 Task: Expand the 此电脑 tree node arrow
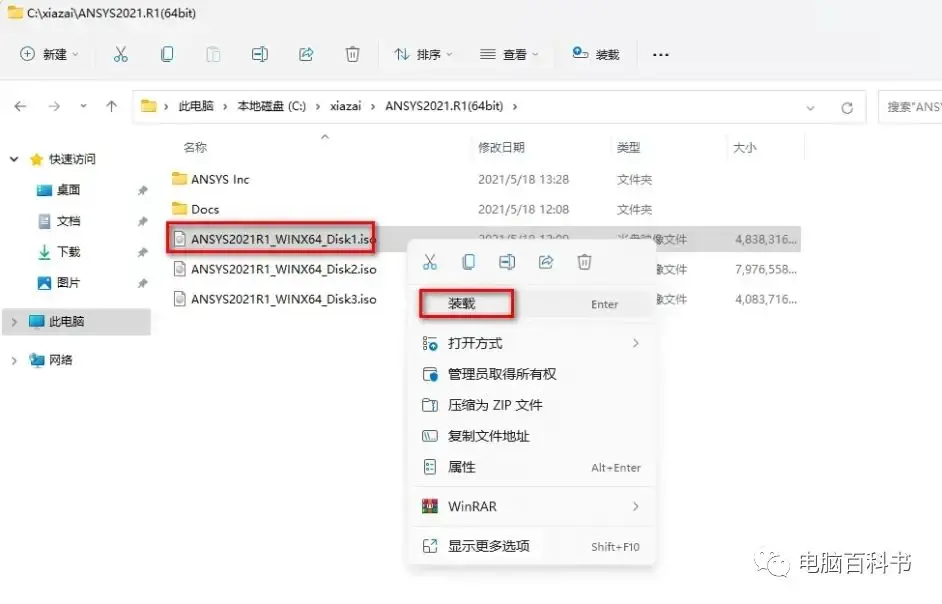click(14, 322)
